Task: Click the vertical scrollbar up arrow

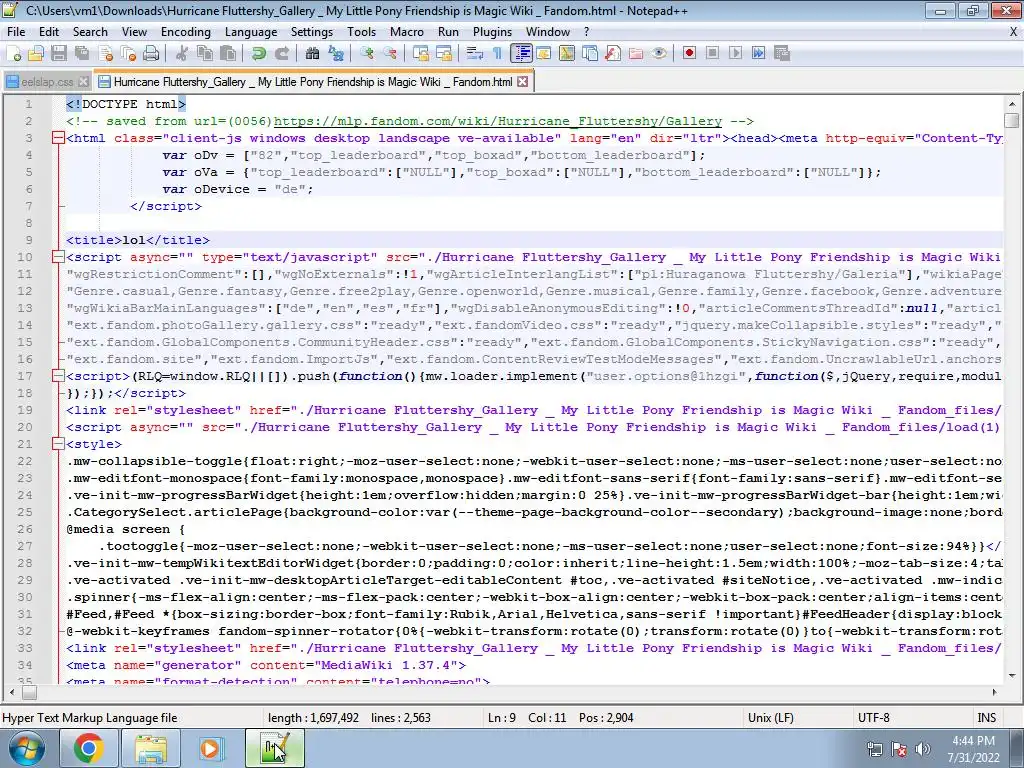Action: tap(1012, 104)
